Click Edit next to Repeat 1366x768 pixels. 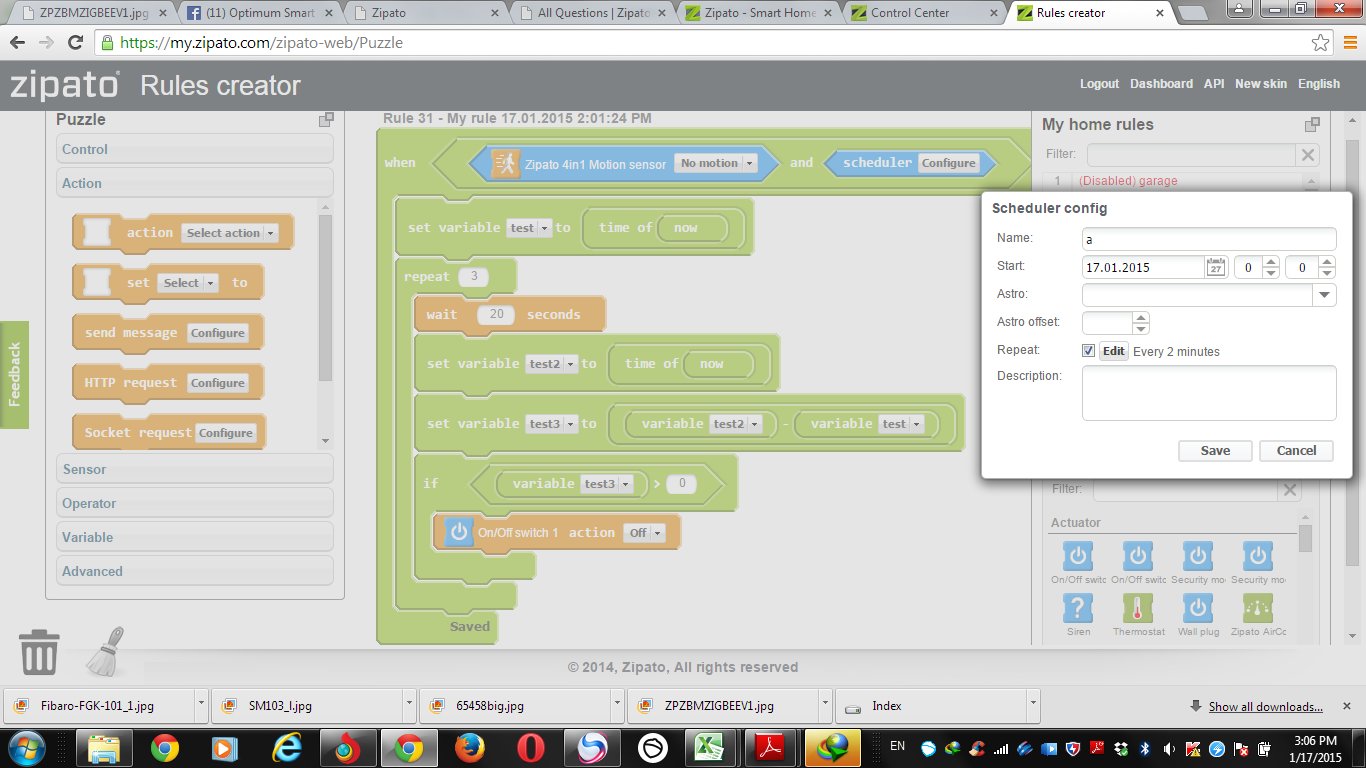coord(1114,351)
